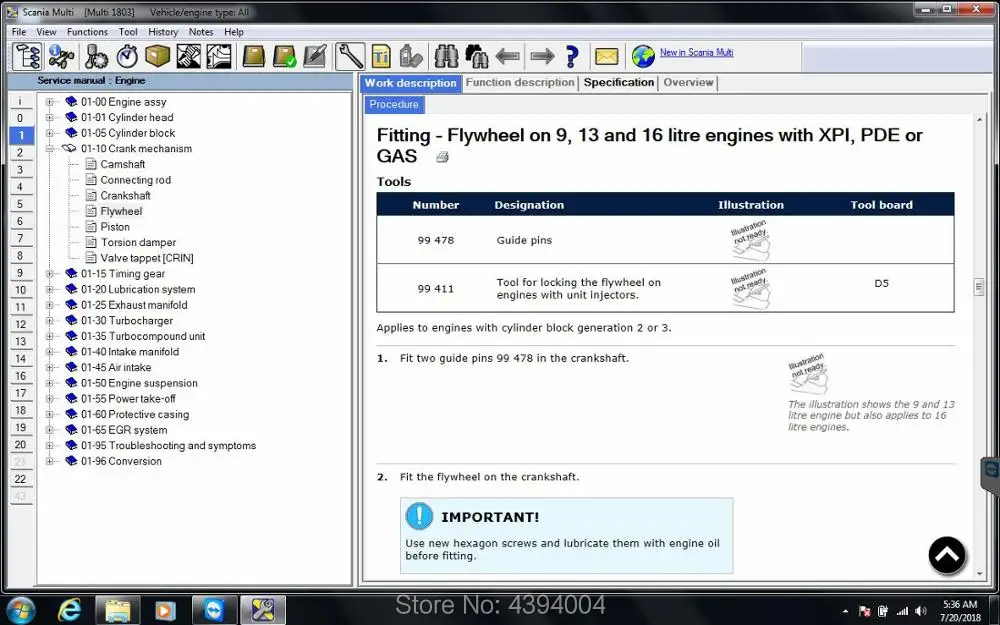The height and width of the screenshot is (625, 1000).
Task: Open the Torsion damper document
Action: click(x=138, y=242)
